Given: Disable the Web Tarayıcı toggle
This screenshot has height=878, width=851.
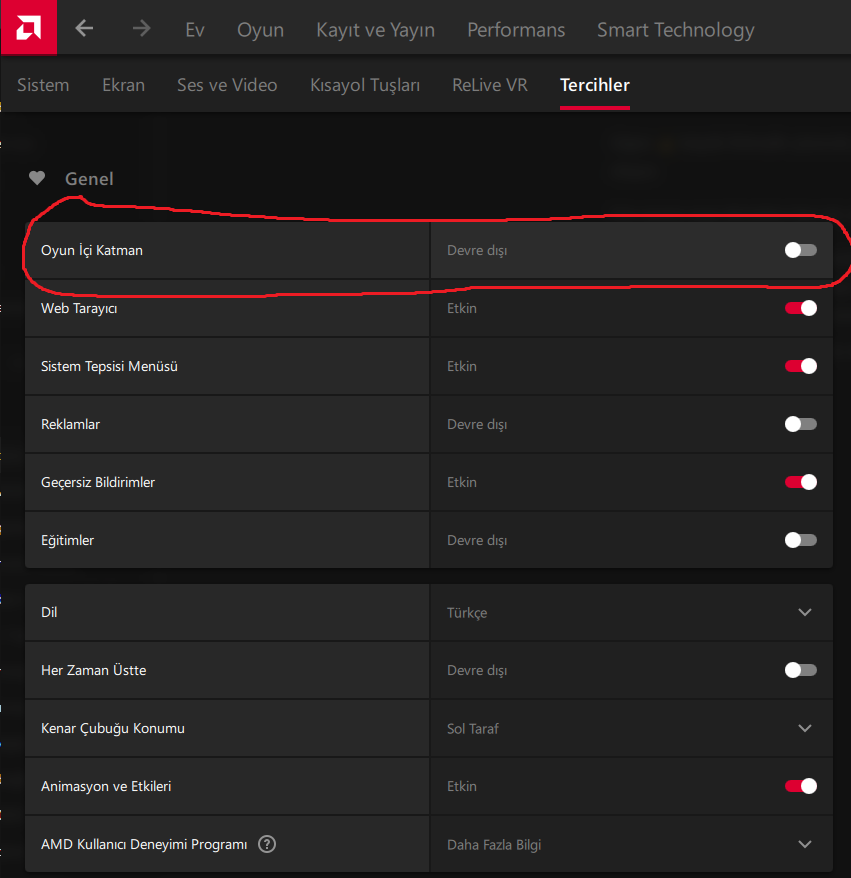Looking at the screenshot, I should [x=801, y=308].
